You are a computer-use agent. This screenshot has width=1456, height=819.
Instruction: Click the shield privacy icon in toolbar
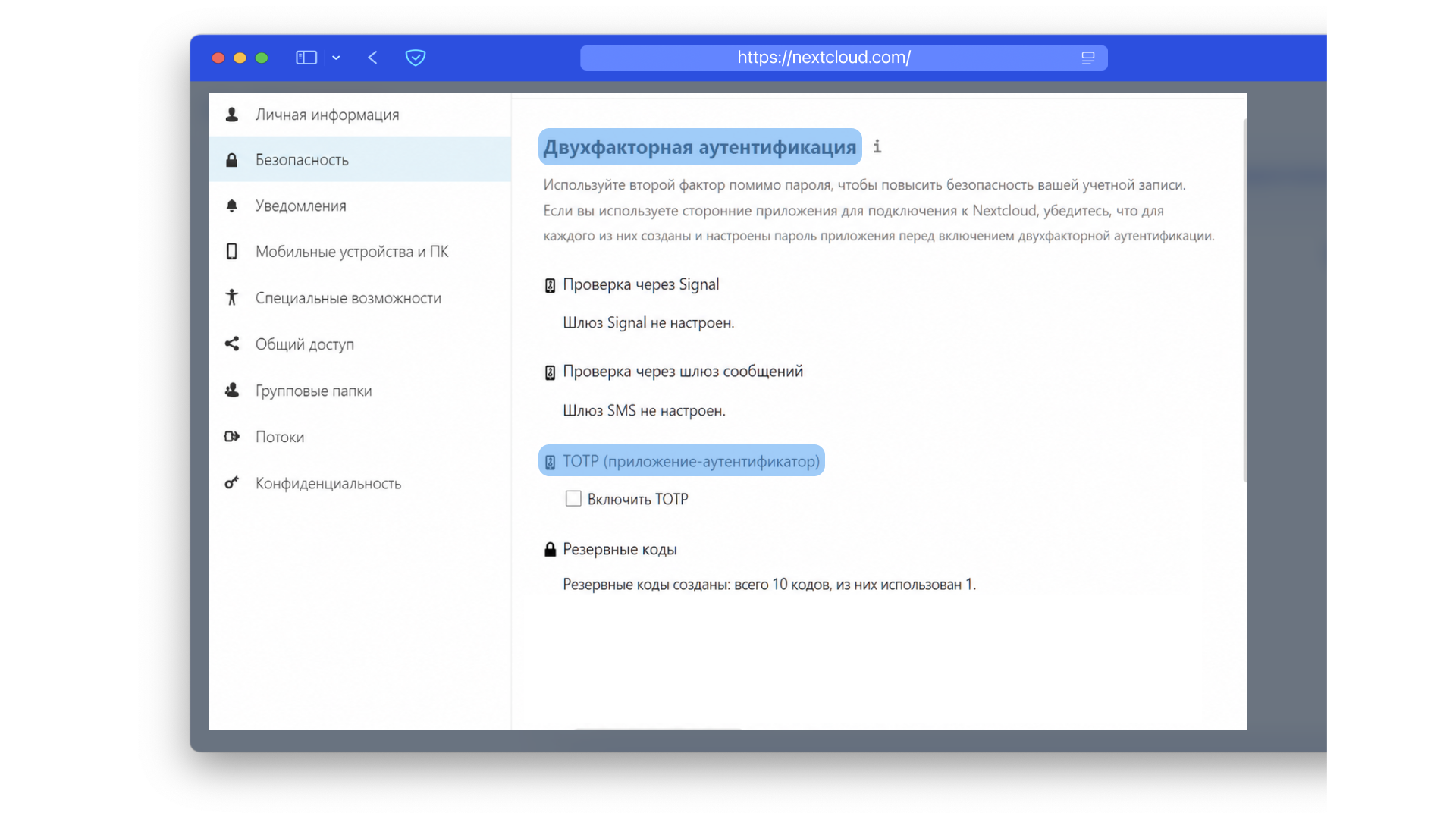coord(416,58)
